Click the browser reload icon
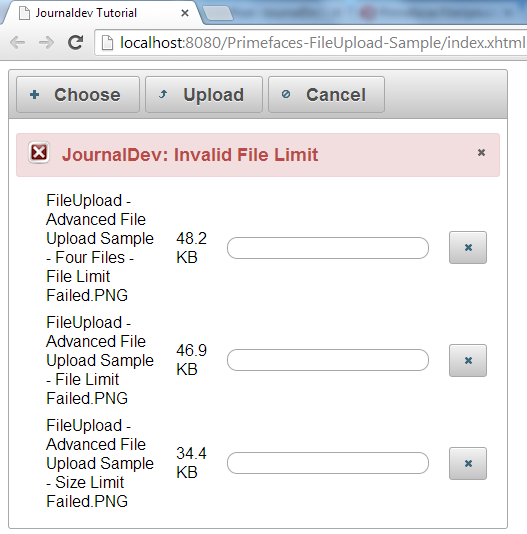The height and width of the screenshot is (534, 527). point(75,43)
